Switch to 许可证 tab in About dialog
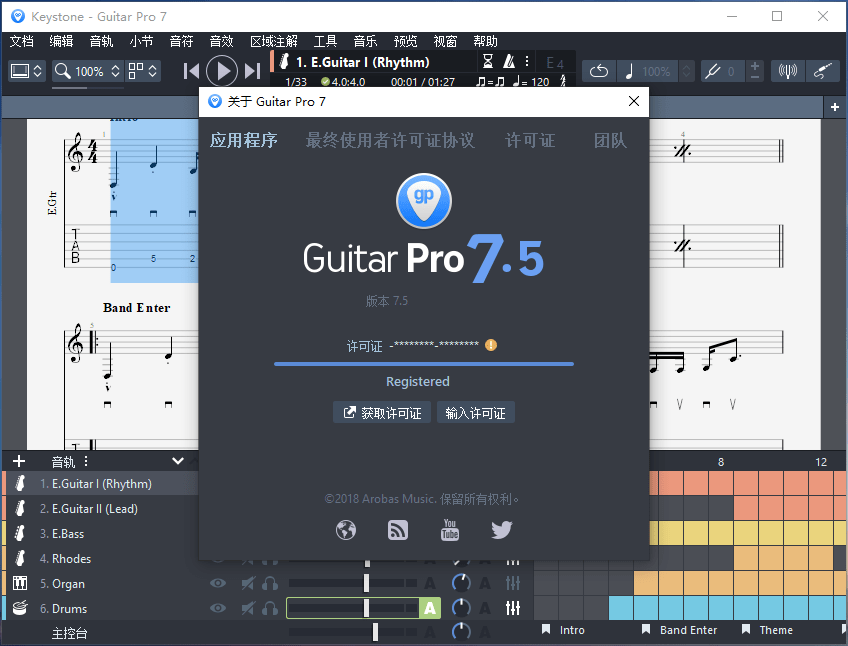Image resolution: width=848 pixels, height=646 pixels. coord(530,140)
